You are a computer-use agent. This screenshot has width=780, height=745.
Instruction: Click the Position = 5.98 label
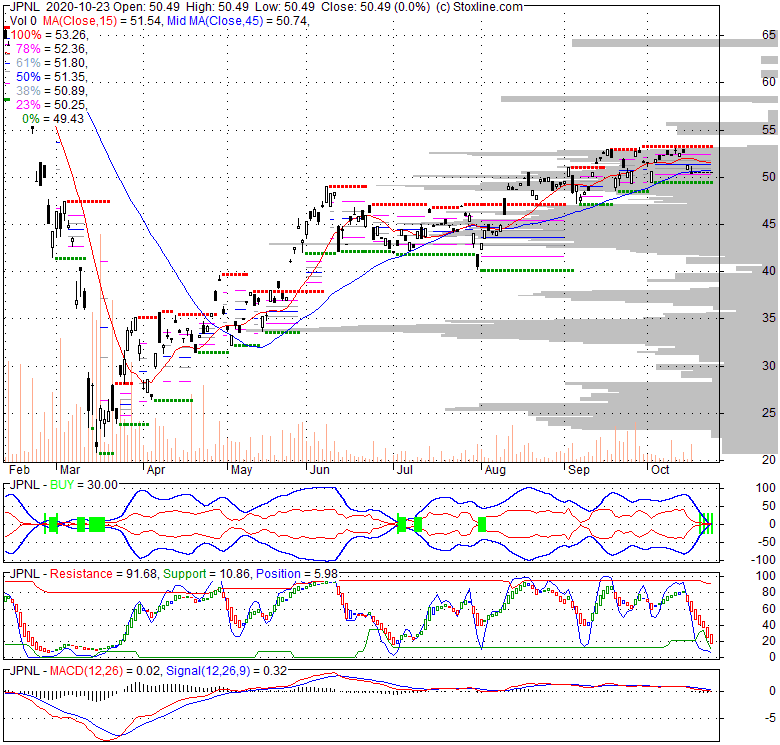coord(296,574)
